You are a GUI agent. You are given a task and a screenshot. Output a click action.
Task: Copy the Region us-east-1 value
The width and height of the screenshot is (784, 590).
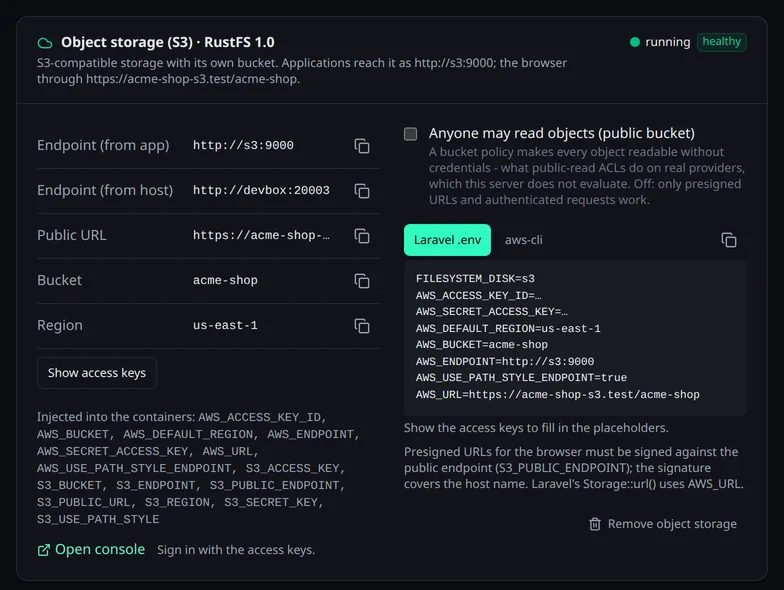tap(362, 326)
